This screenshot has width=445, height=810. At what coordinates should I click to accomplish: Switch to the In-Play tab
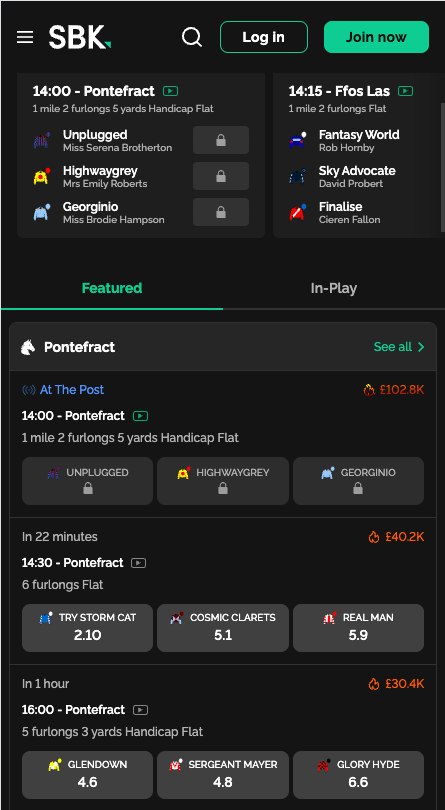point(333,288)
